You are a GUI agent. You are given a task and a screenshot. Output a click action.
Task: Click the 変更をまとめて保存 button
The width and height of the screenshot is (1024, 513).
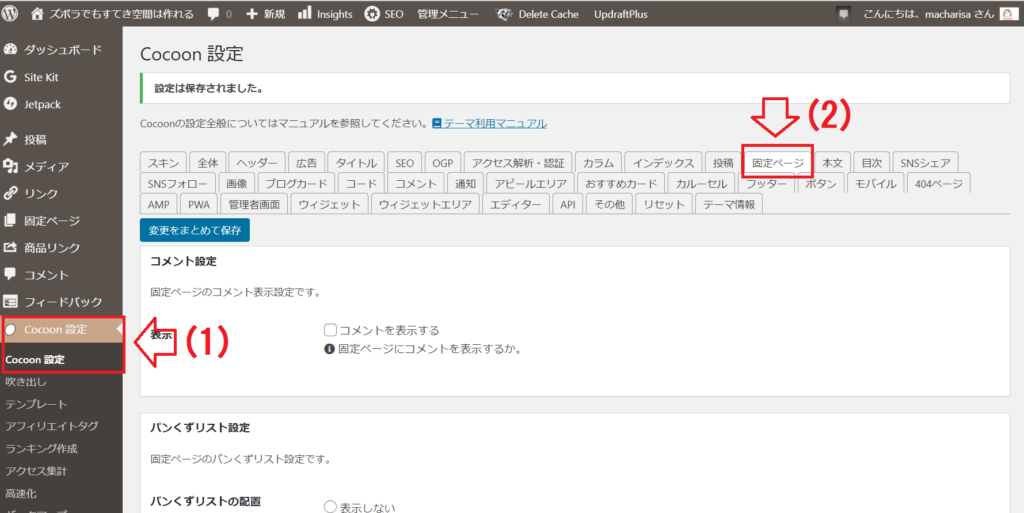195,229
